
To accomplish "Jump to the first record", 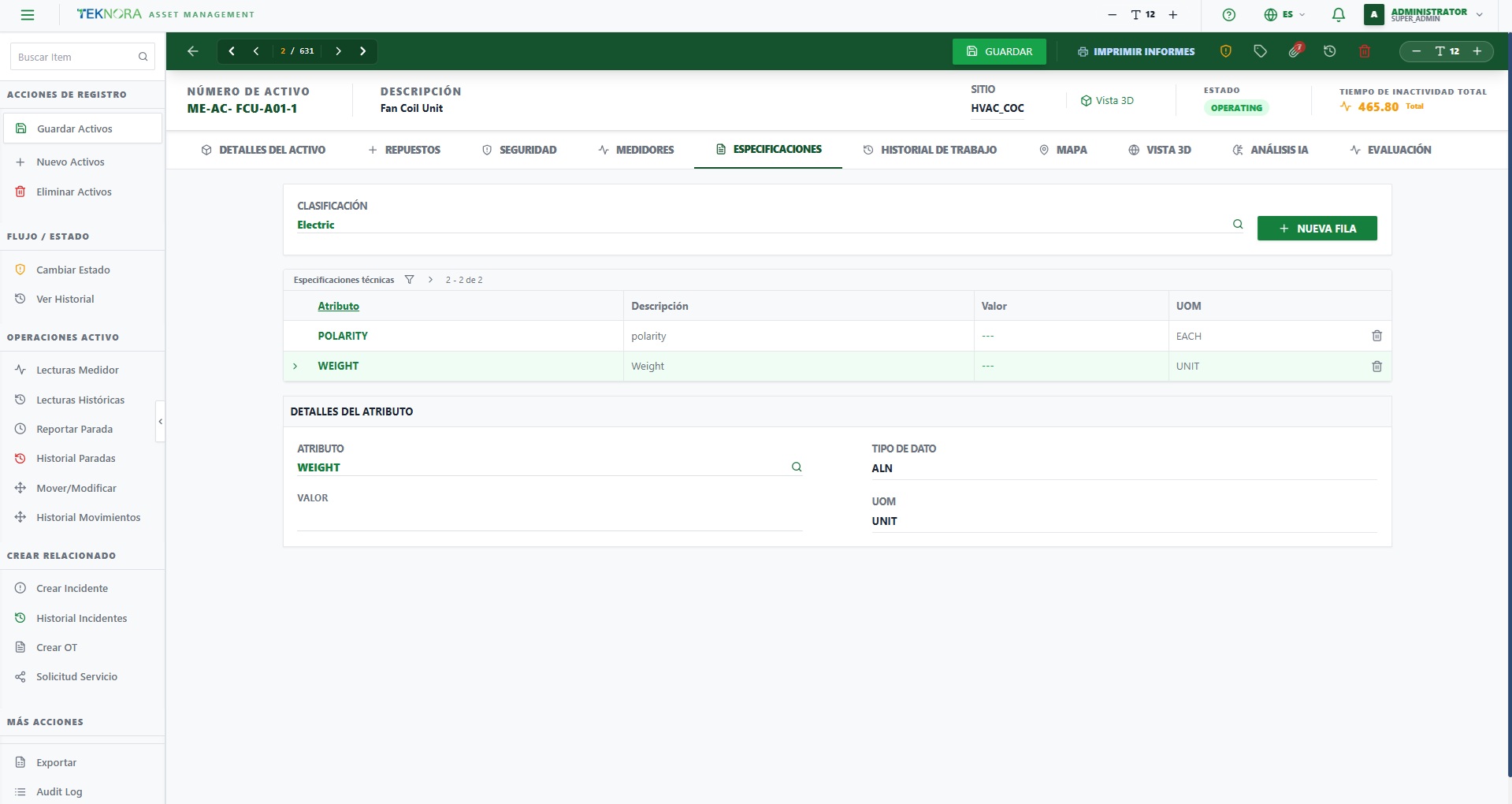I will (x=232, y=51).
